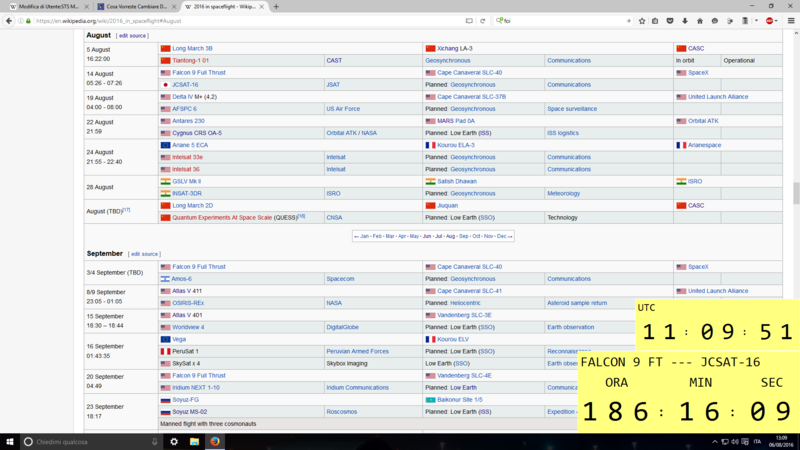Open the OSIRIS-REx link
The height and width of the screenshot is (450, 800).
point(188,303)
